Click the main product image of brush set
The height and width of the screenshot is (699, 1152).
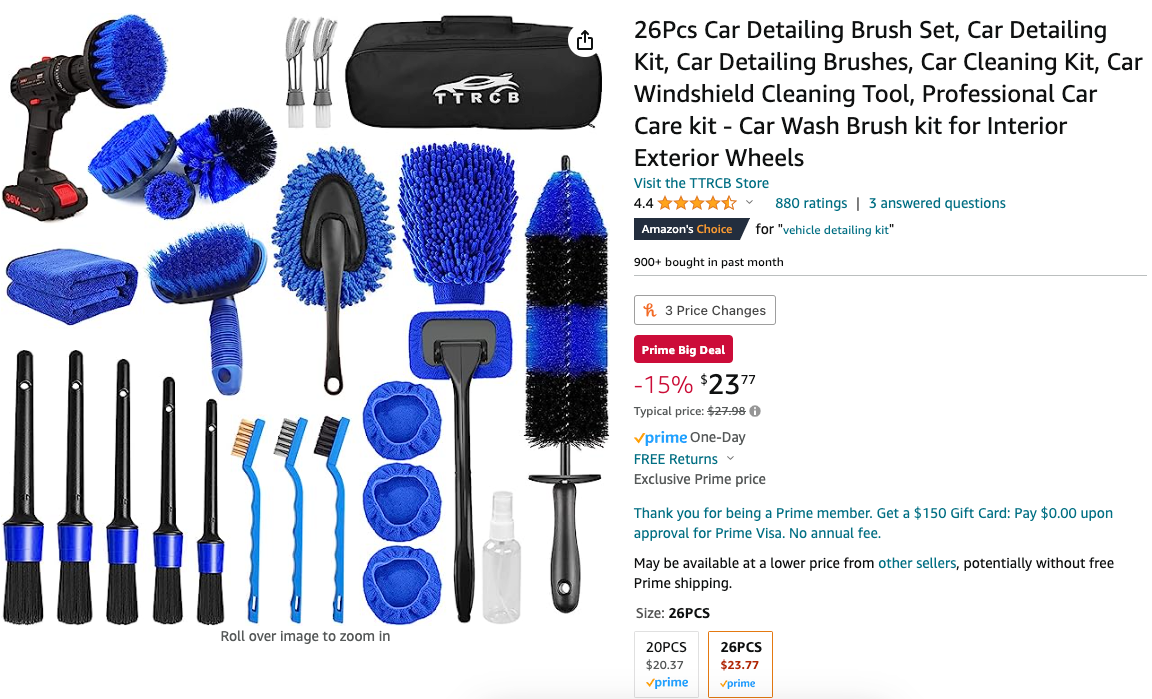click(x=306, y=320)
